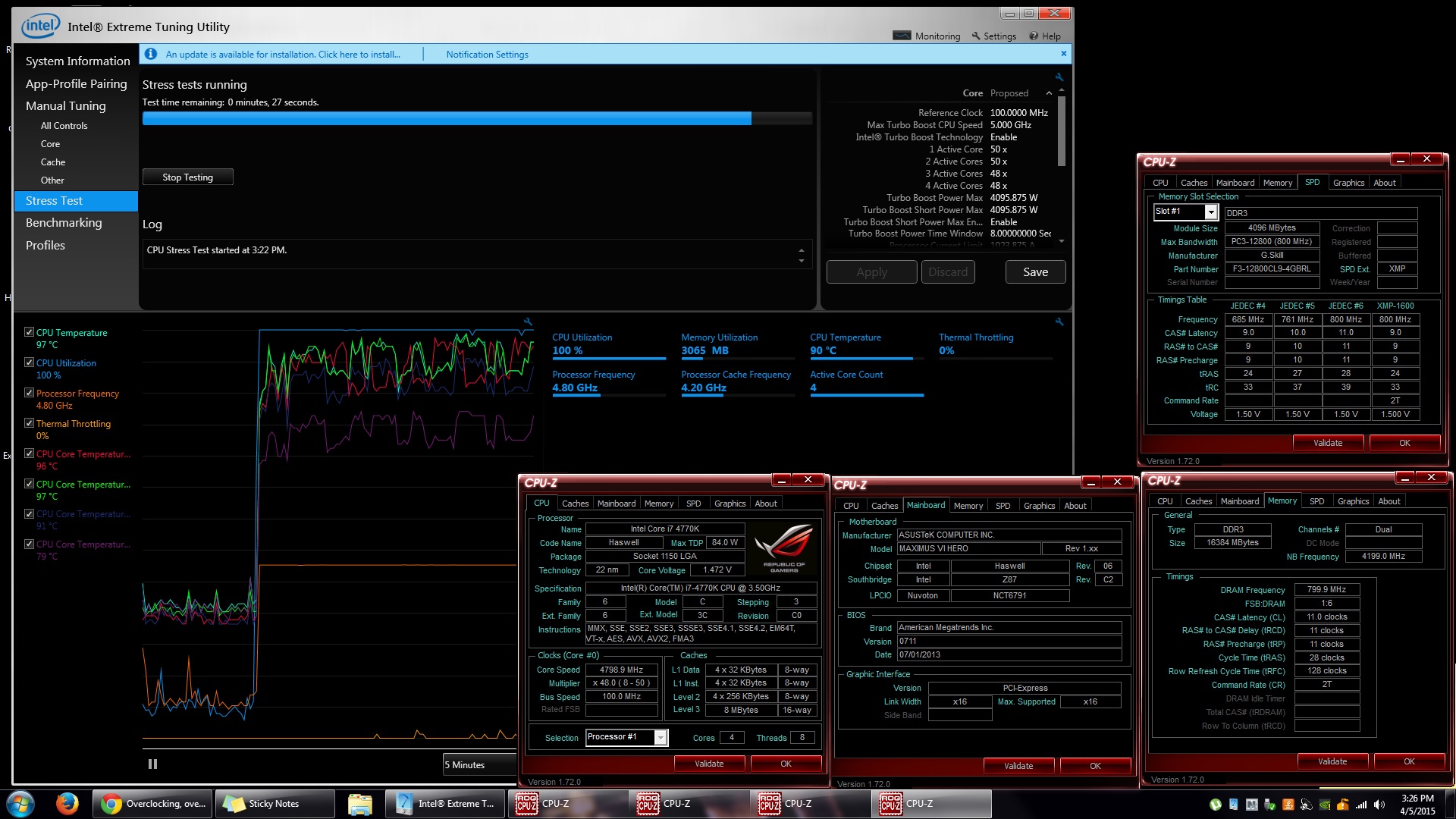Screen dimensions: 1456x819
Task: Click down arrow of proposed settings scrollbar
Action: click(1062, 241)
